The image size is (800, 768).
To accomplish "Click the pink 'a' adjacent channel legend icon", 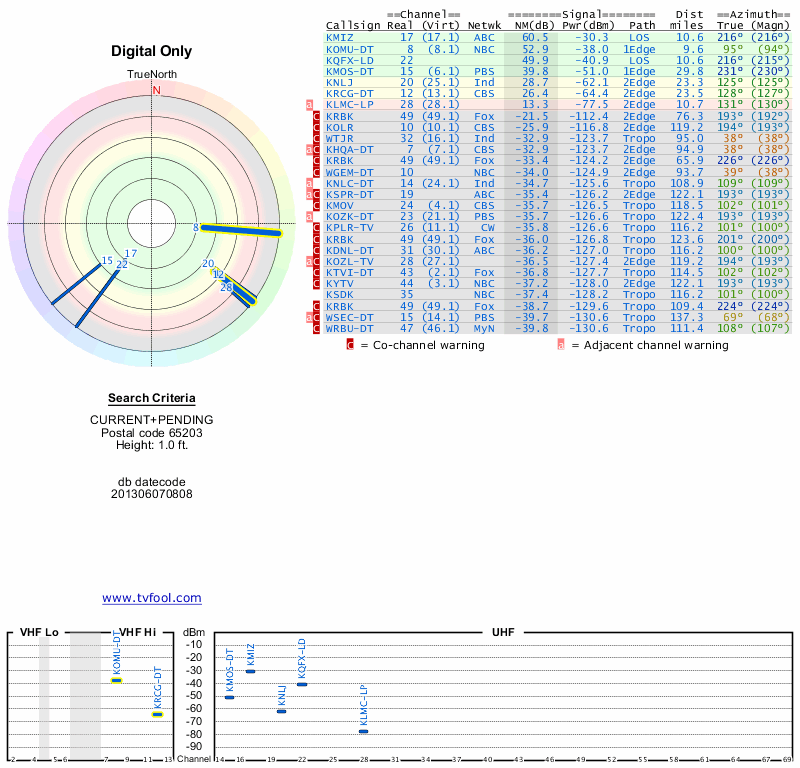I will [x=561, y=345].
